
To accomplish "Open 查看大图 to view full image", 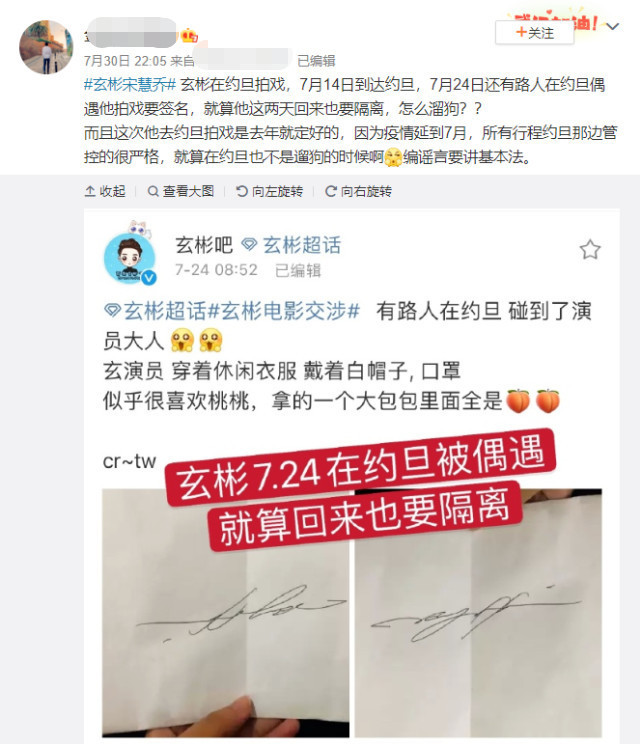I will tap(181, 191).
